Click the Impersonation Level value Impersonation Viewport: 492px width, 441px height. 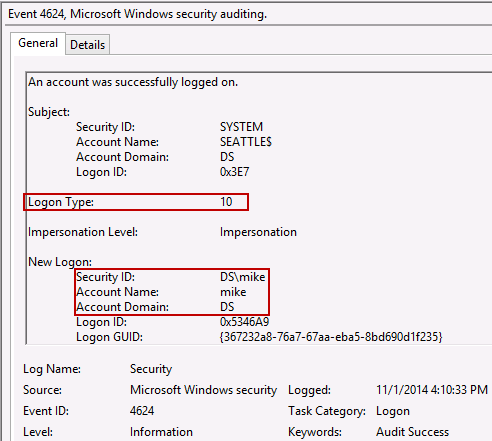pos(258,232)
